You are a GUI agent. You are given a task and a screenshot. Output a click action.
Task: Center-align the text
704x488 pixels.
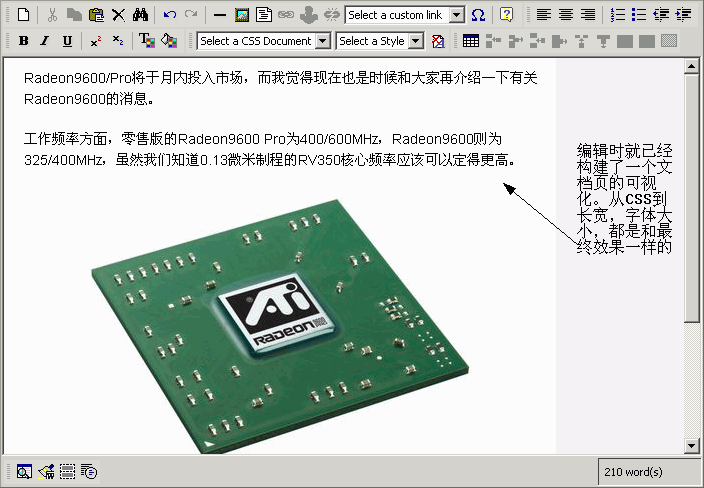(566, 15)
